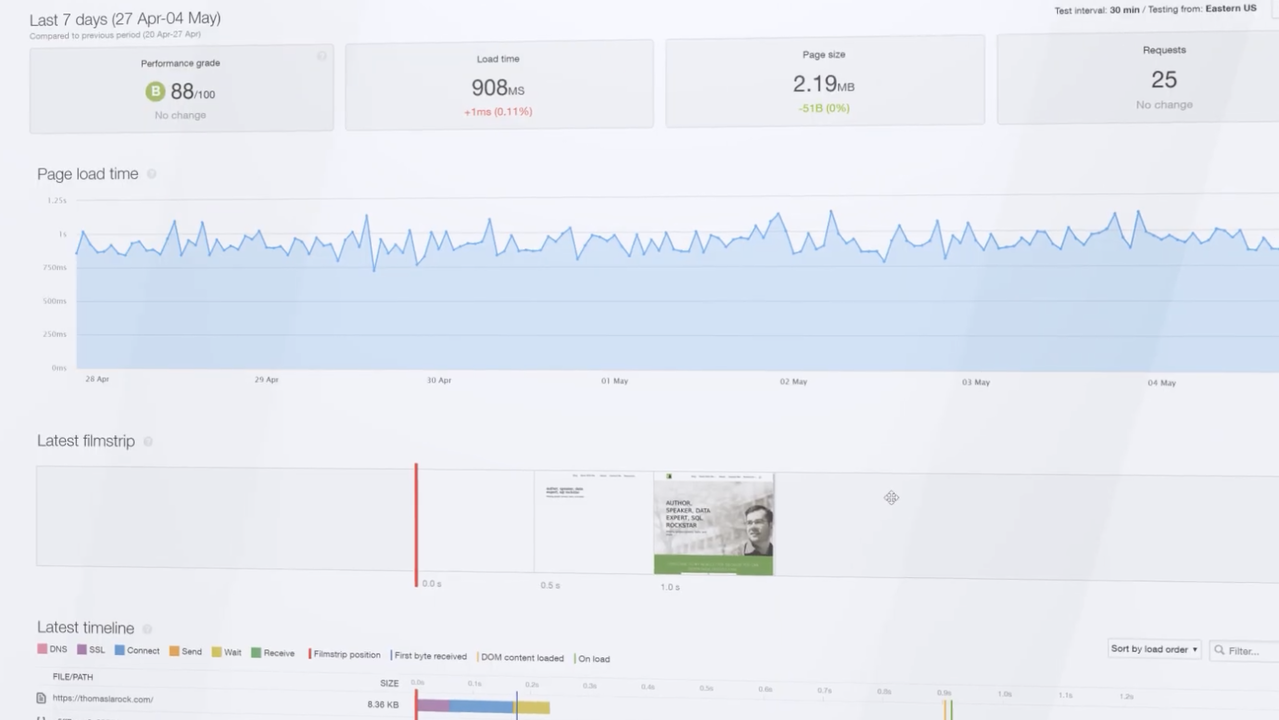Select the Load time summary card
This screenshot has height=720, width=1279.
tap(498, 84)
